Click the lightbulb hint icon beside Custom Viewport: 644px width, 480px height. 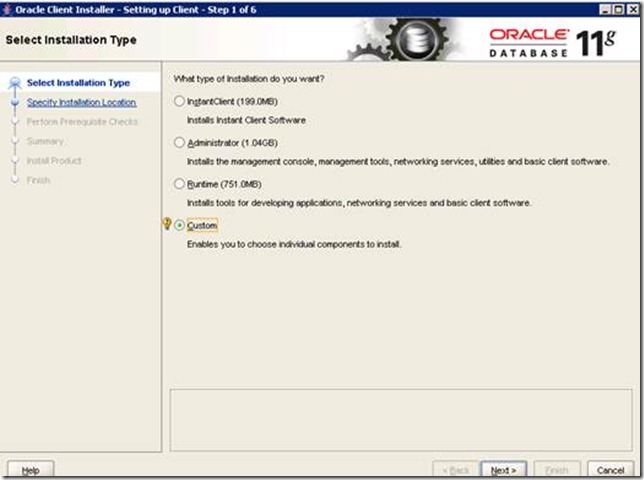[x=167, y=225]
